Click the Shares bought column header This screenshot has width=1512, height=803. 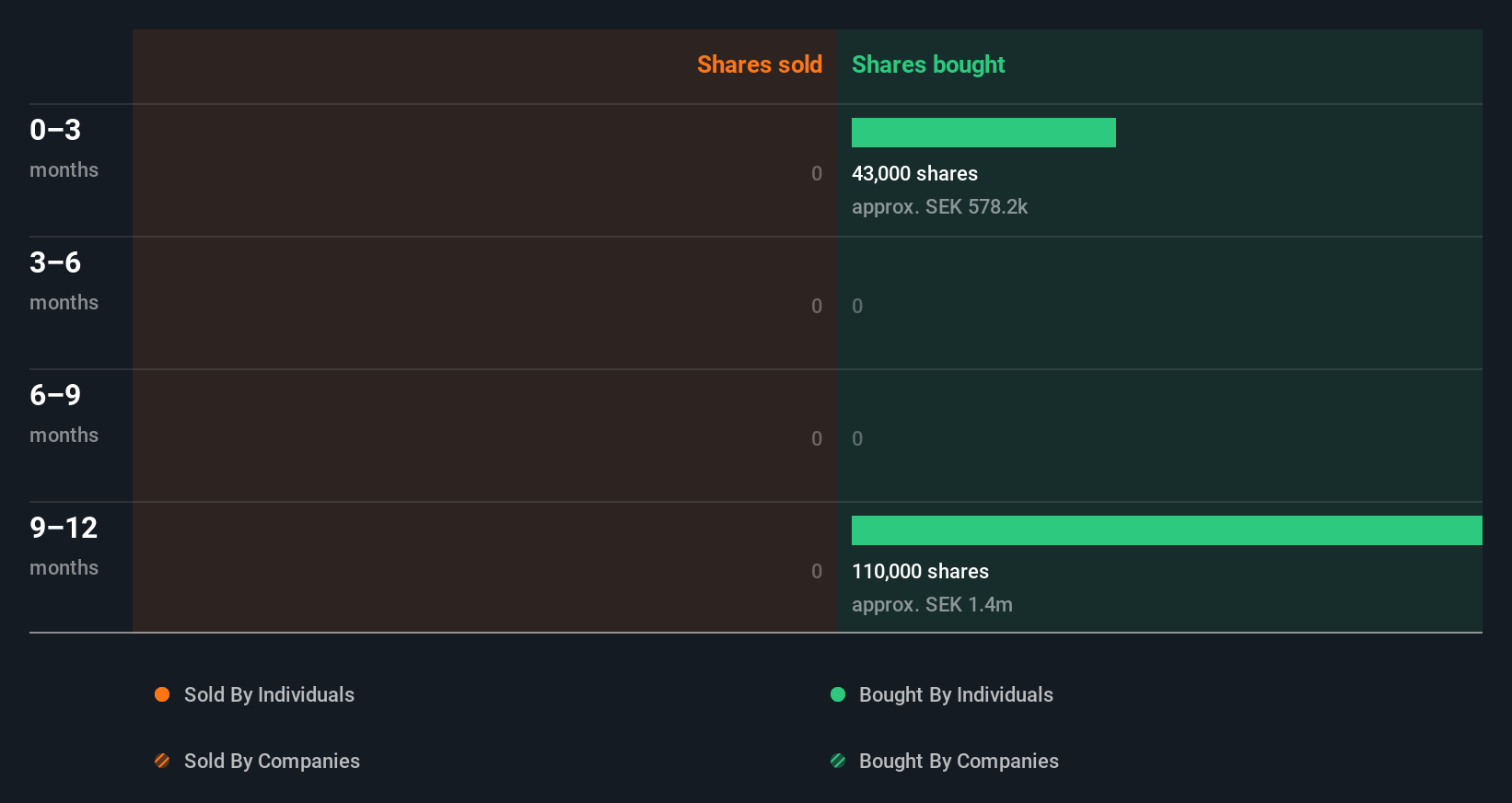pyautogui.click(x=928, y=64)
